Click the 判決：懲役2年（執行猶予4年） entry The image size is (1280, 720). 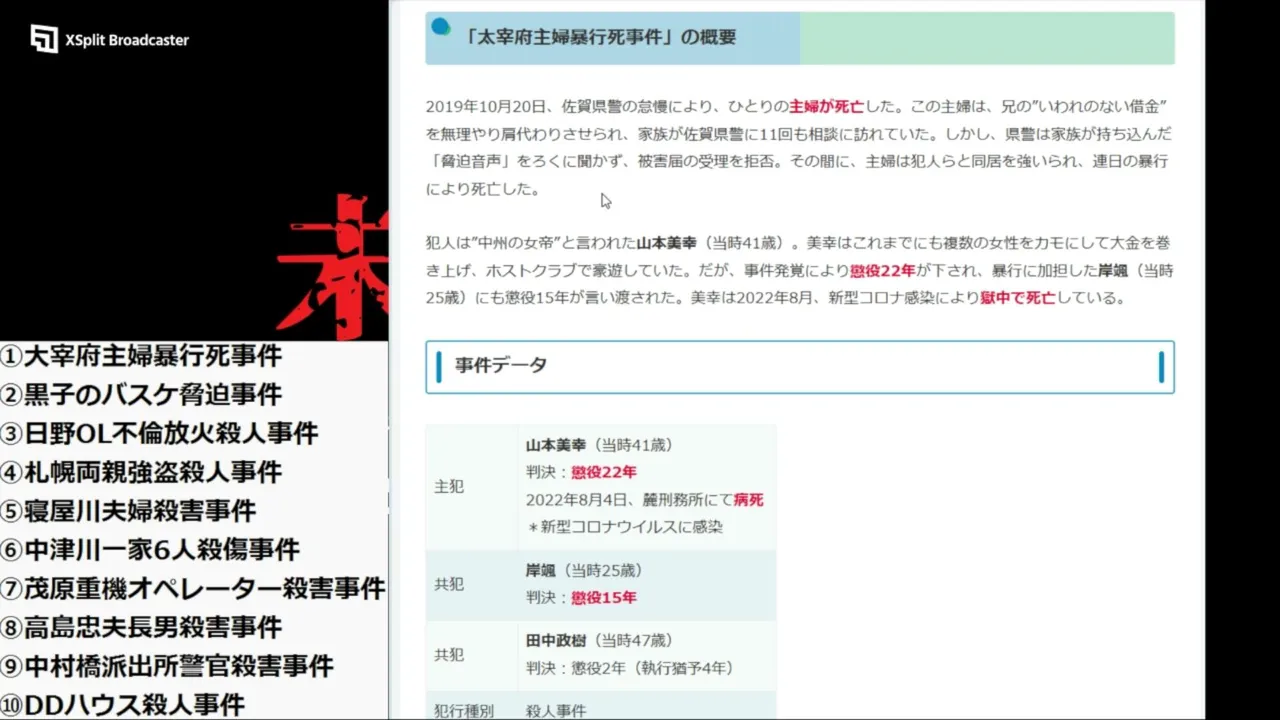pyautogui.click(x=634, y=668)
